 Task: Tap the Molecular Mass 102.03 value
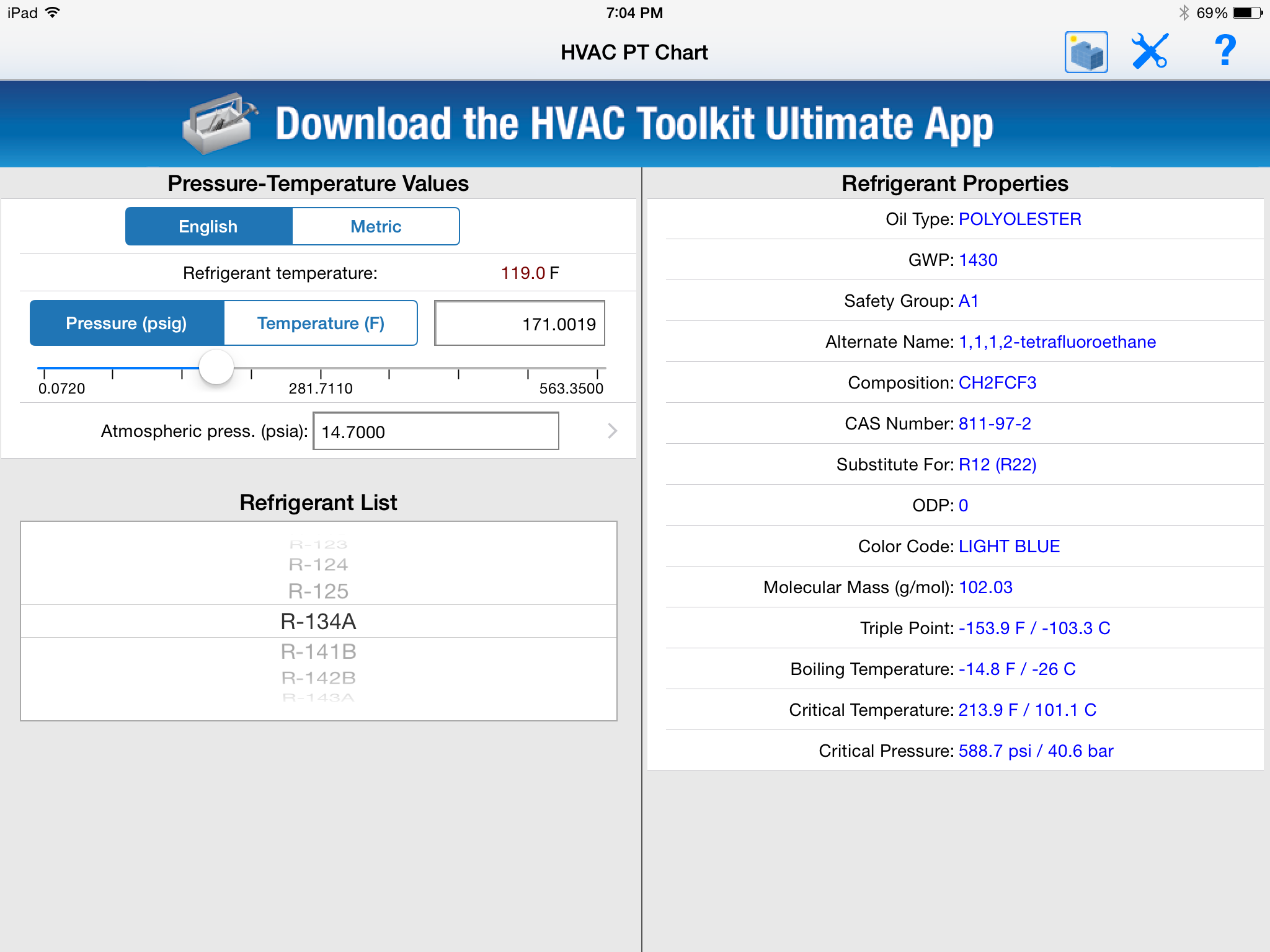(x=985, y=587)
